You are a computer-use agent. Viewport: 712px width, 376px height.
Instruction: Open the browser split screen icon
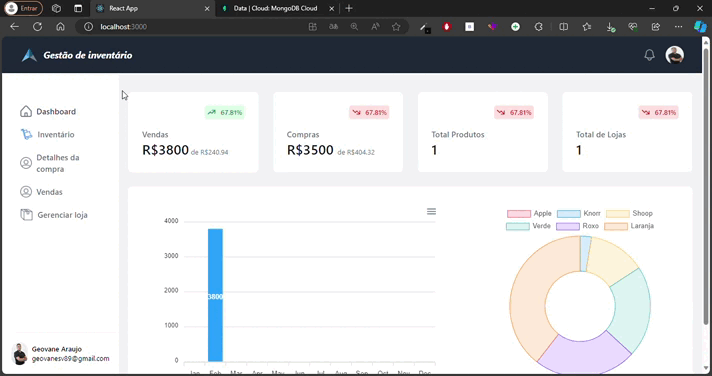click(x=564, y=27)
